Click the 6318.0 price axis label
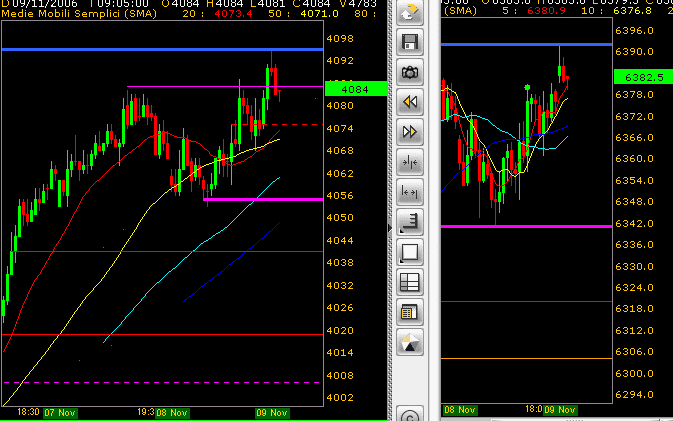This screenshot has height=421, width=673. (x=634, y=309)
